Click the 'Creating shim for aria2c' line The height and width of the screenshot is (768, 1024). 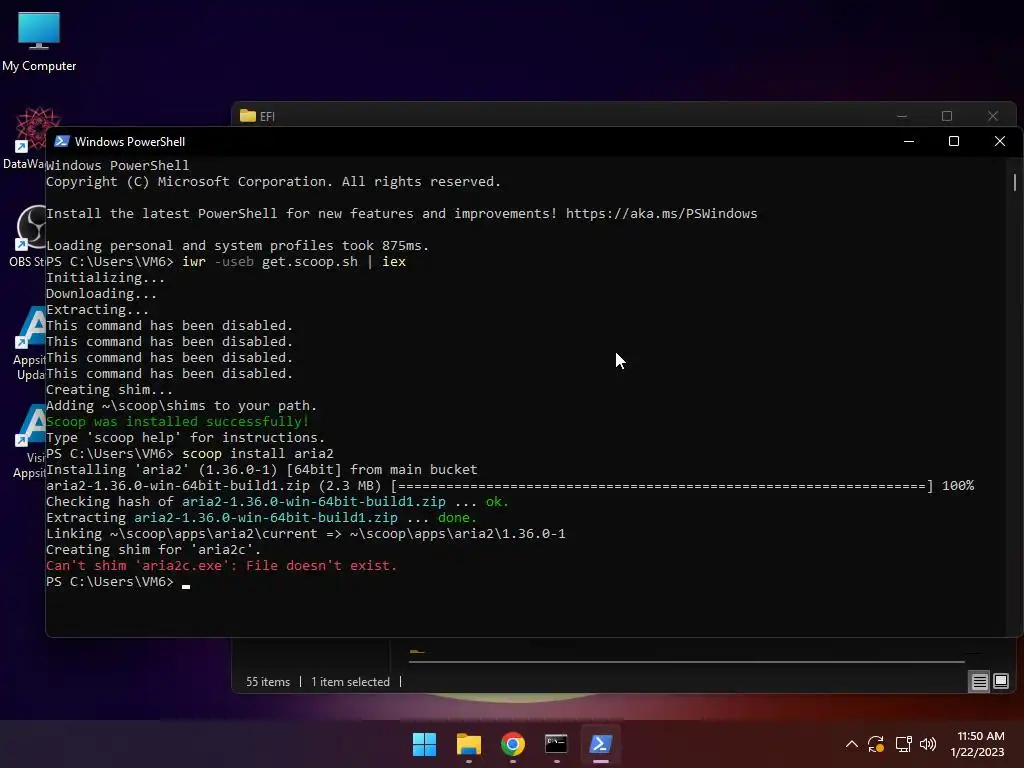153,550
